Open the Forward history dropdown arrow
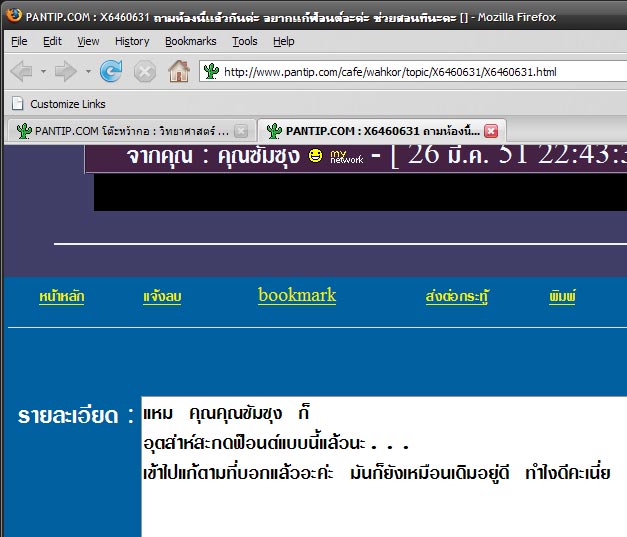 [88, 72]
